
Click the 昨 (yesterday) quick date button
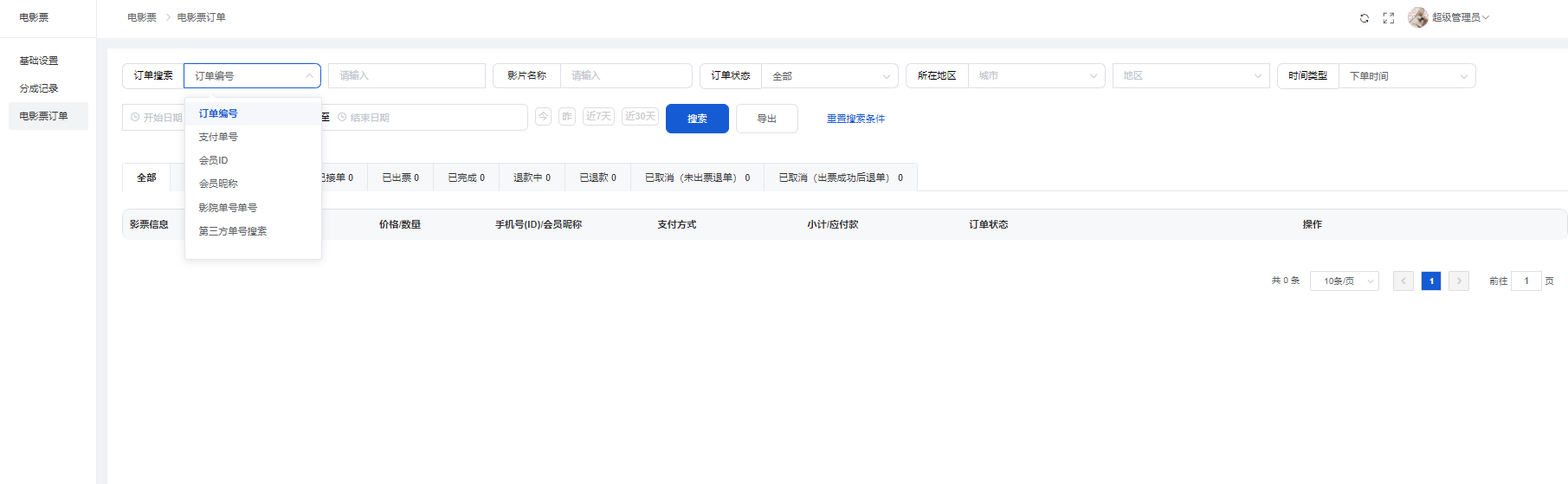(x=567, y=117)
